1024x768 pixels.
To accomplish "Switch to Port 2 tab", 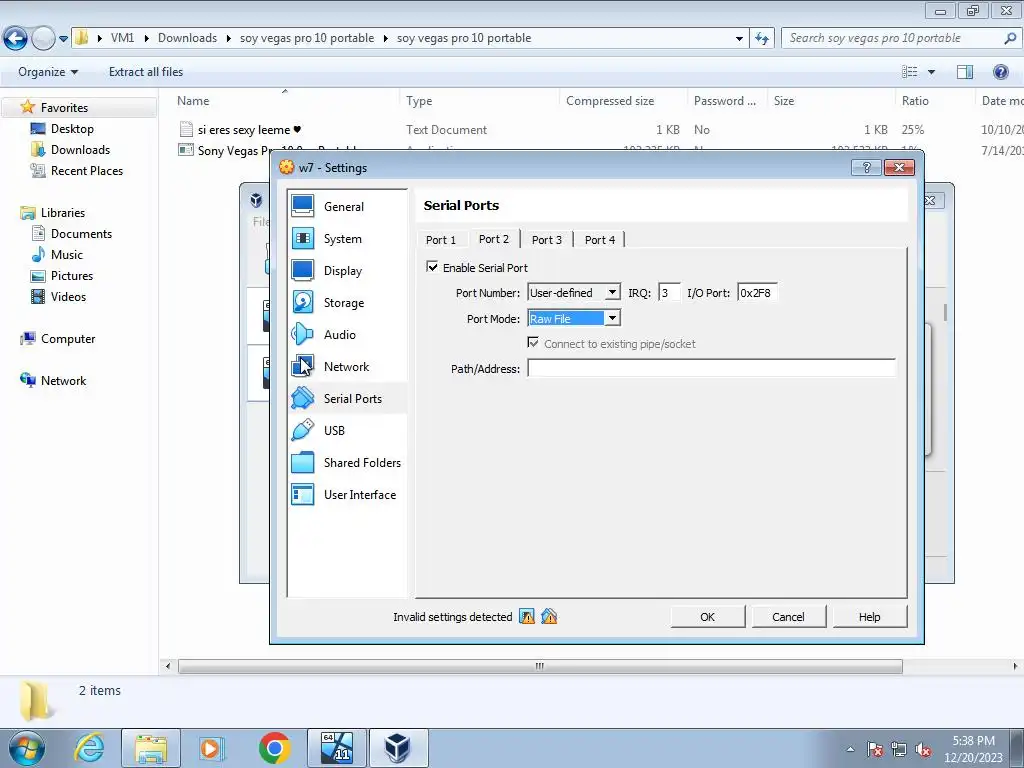I will click(x=494, y=238).
